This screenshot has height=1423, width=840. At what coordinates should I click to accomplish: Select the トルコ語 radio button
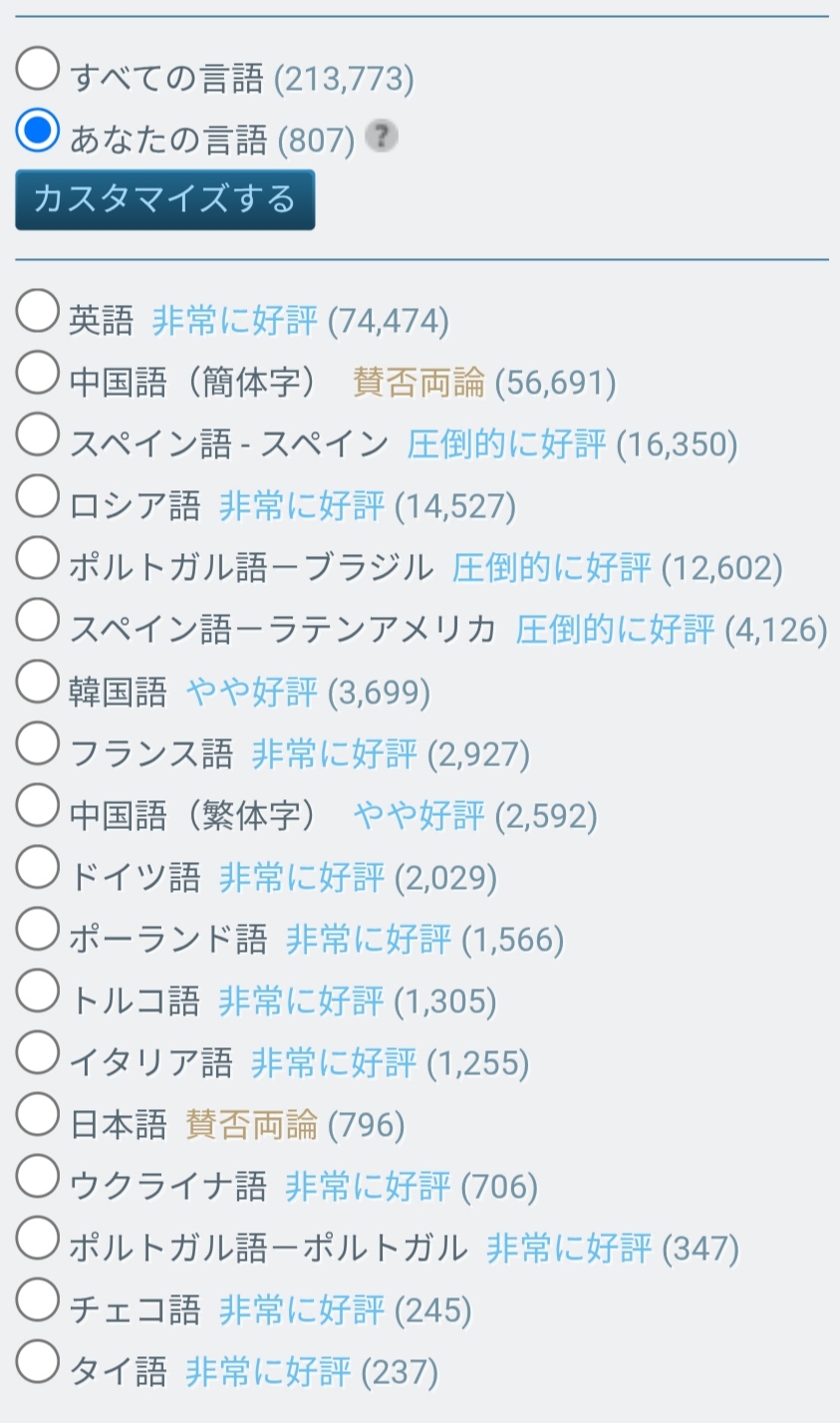[38, 992]
